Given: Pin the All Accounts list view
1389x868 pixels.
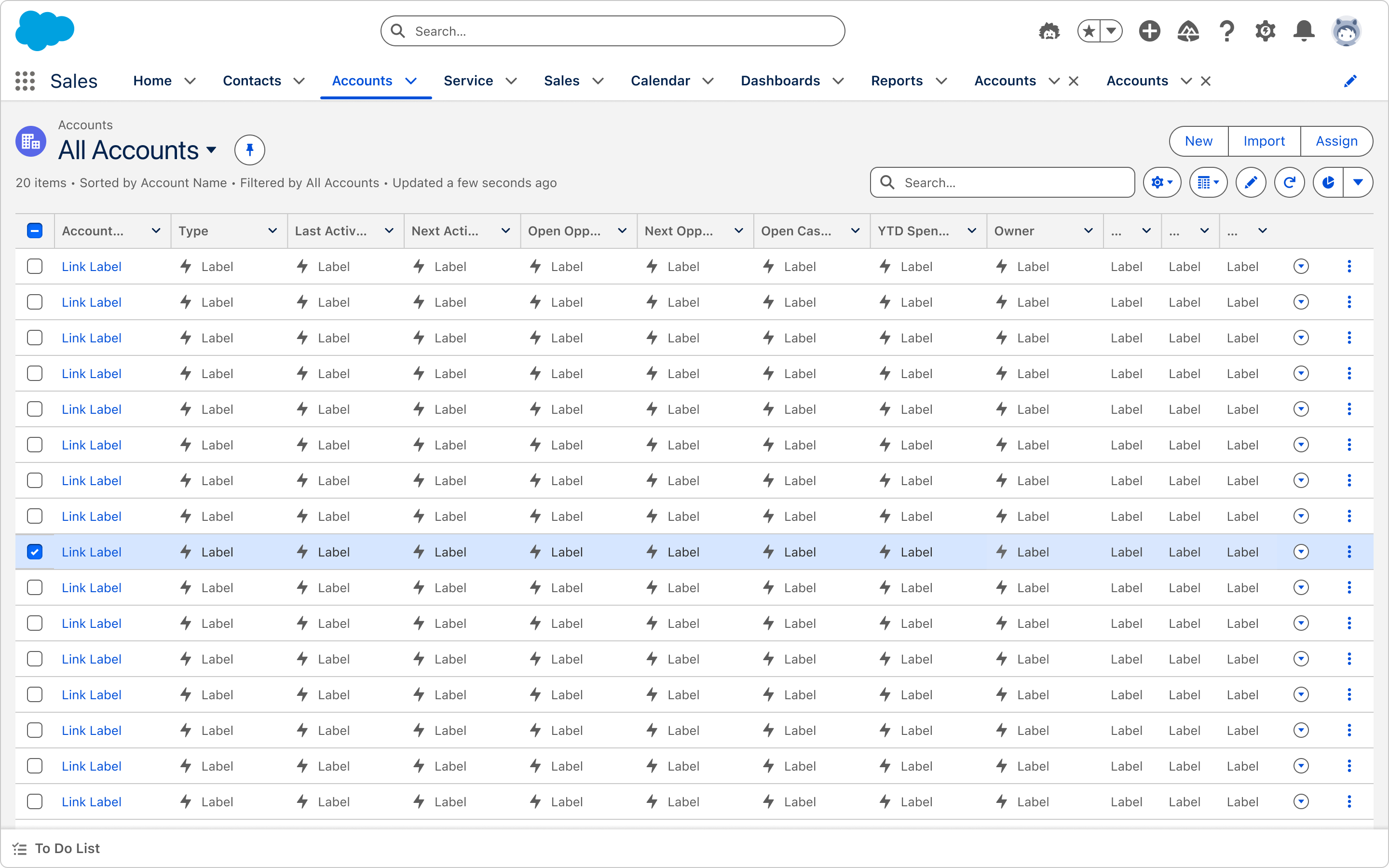Looking at the screenshot, I should pyautogui.click(x=250, y=150).
